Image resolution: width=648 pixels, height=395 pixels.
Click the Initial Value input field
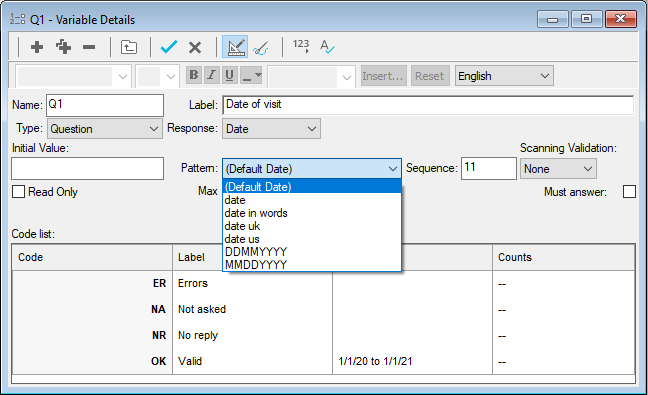pyautogui.click(x=88, y=168)
